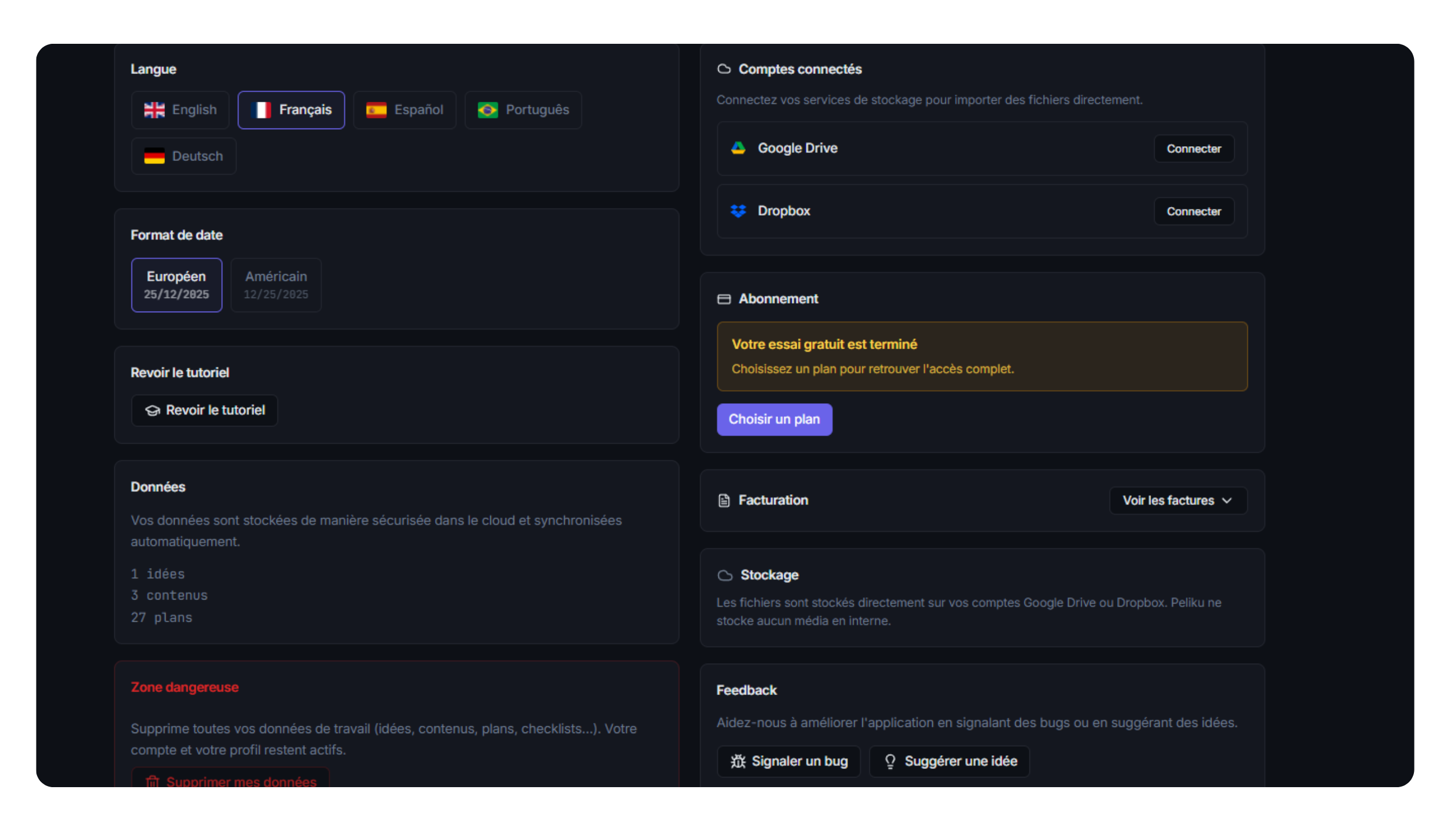Click the graduation cap icon on tutorial button
This screenshot has height=819, width=1456.
[153, 411]
